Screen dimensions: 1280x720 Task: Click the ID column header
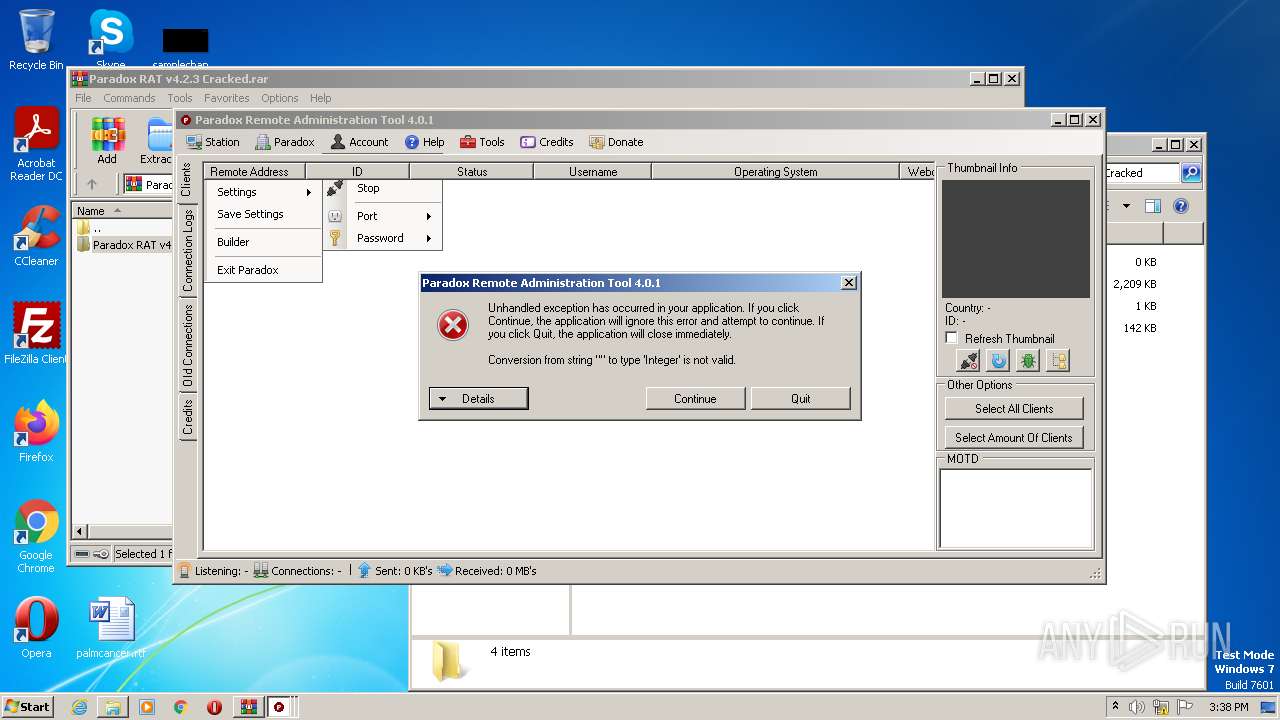click(x=357, y=172)
